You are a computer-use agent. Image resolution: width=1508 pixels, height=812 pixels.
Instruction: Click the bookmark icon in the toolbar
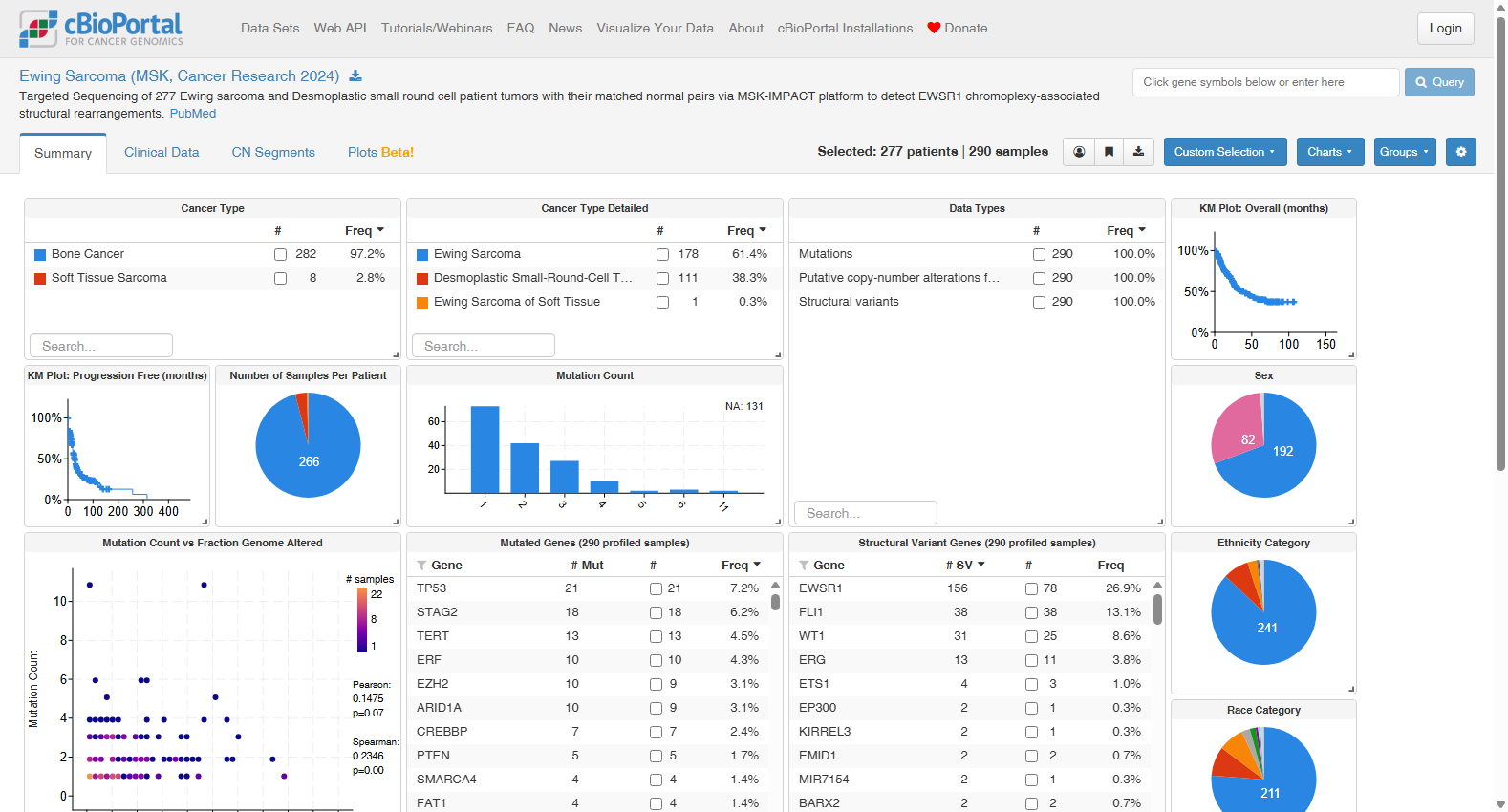[x=1109, y=152]
